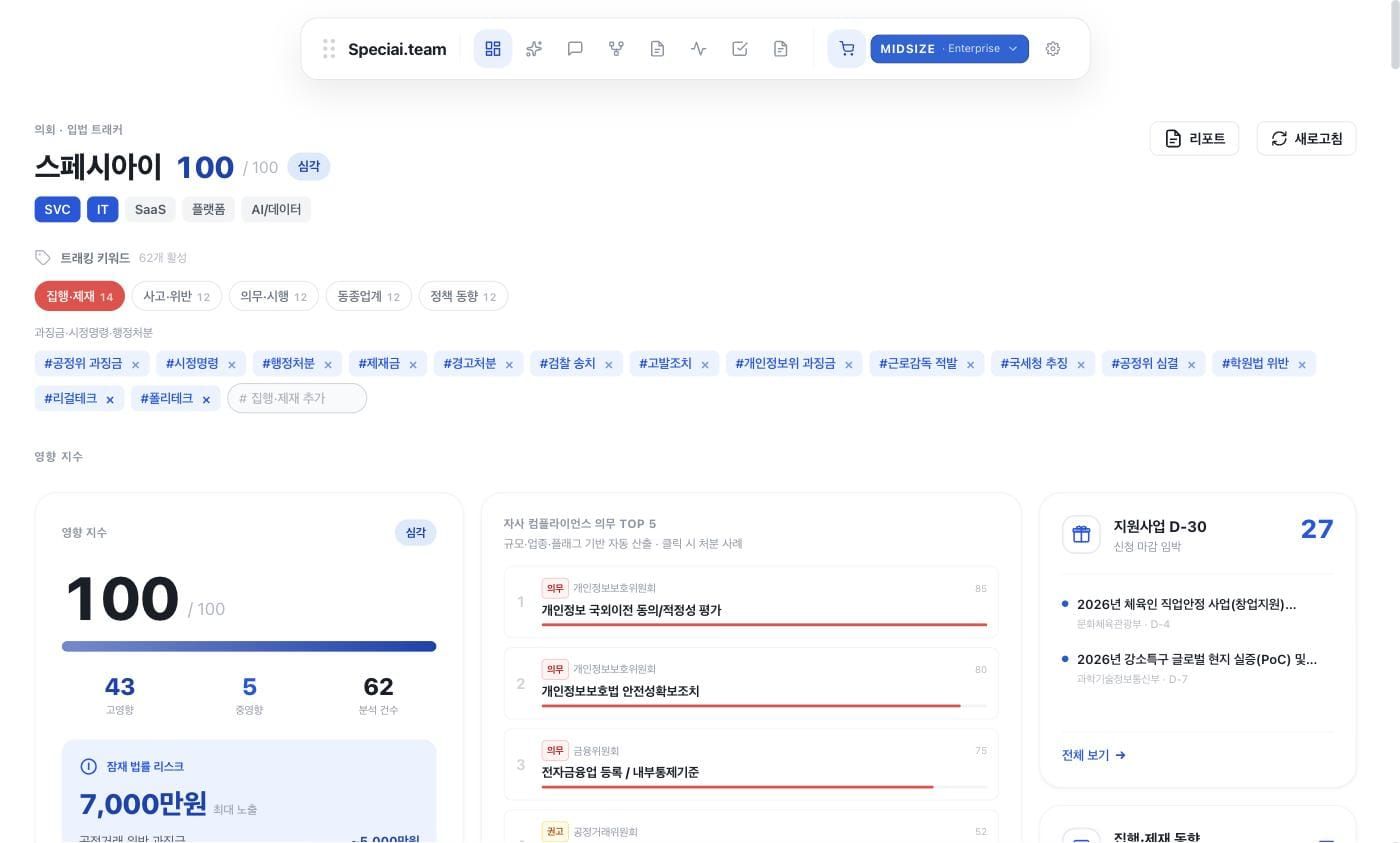The width and height of the screenshot is (1400, 843).
Task: Click the 62 분석 건수 value
Action: [x=378, y=686]
